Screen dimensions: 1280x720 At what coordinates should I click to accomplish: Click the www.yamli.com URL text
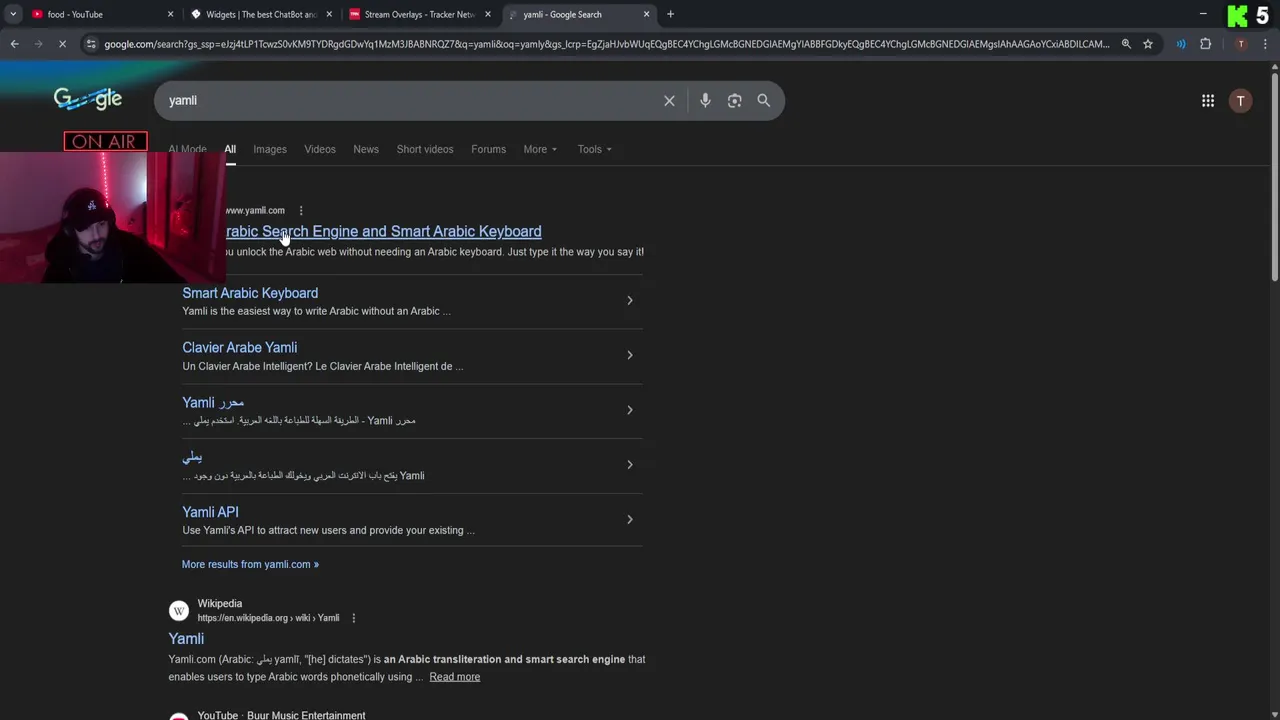pos(255,210)
